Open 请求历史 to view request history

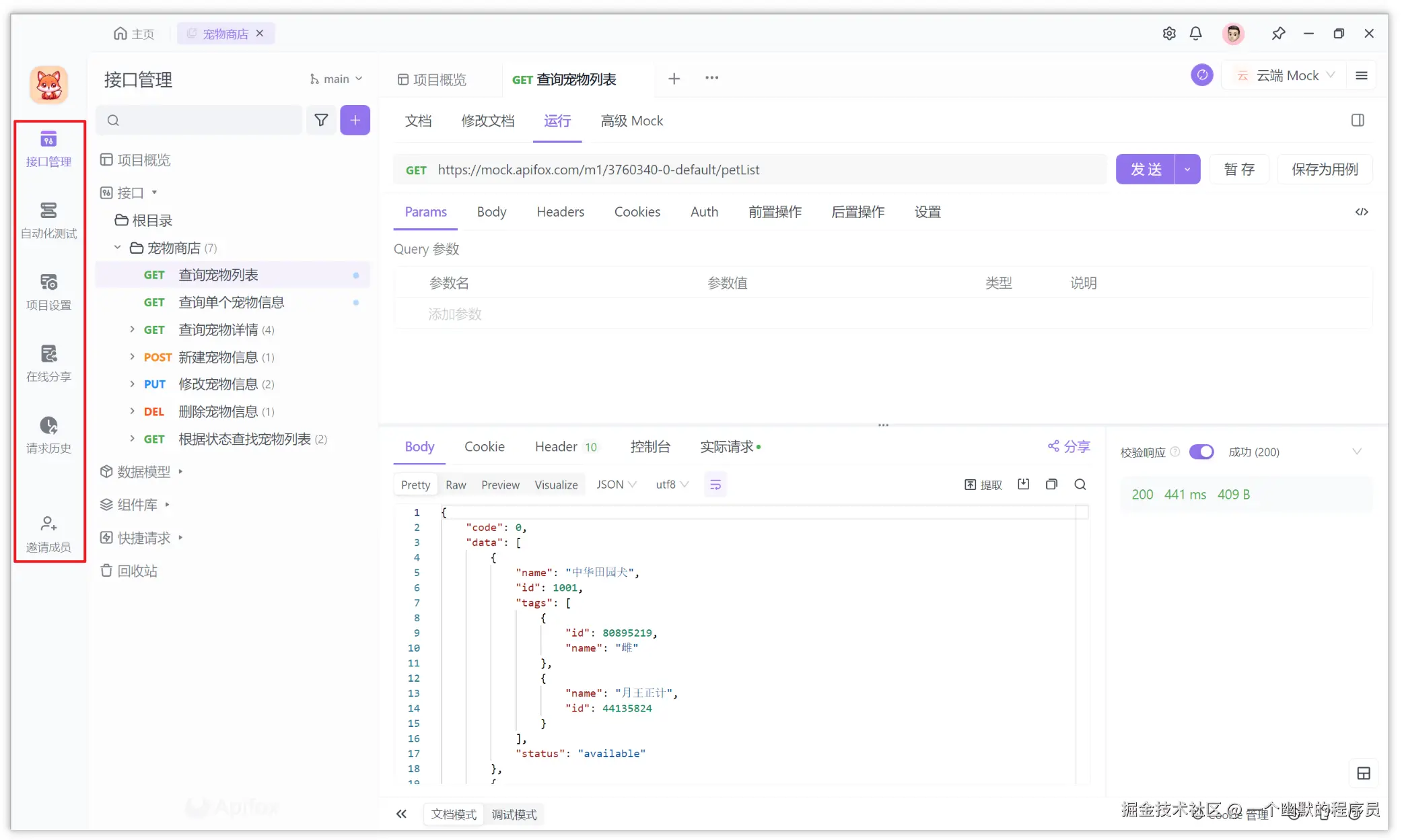(x=48, y=435)
